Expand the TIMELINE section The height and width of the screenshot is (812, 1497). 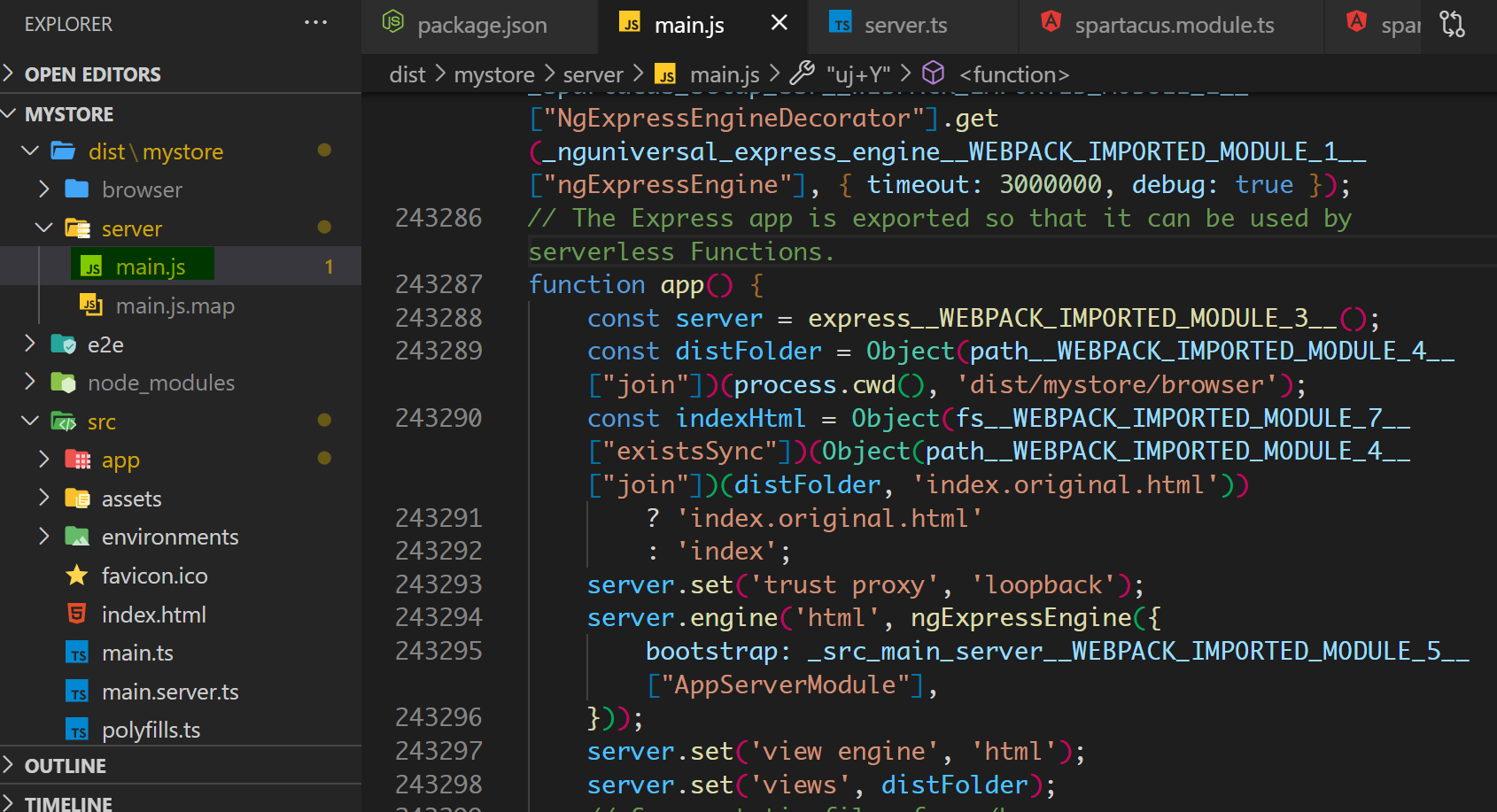[x=9, y=802]
